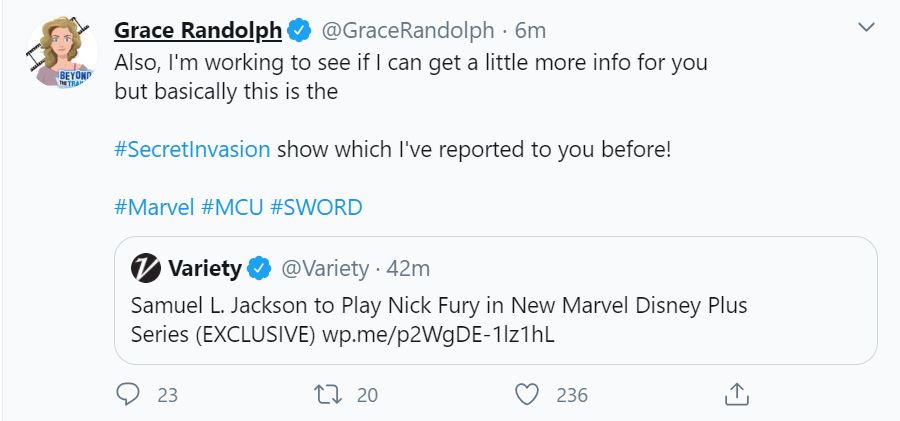This screenshot has width=900, height=421.
Task: Click Grace Randolph's blue verified badge
Action: tap(299, 30)
